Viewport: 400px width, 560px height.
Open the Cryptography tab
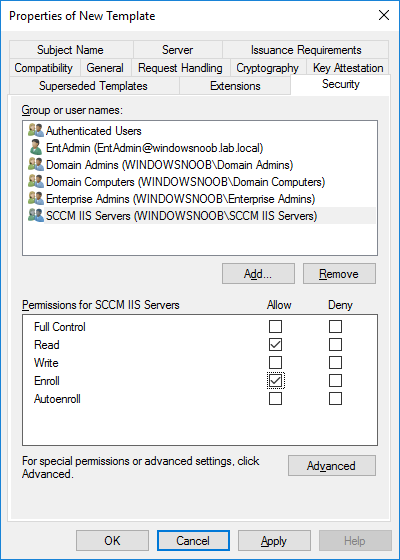[268, 68]
